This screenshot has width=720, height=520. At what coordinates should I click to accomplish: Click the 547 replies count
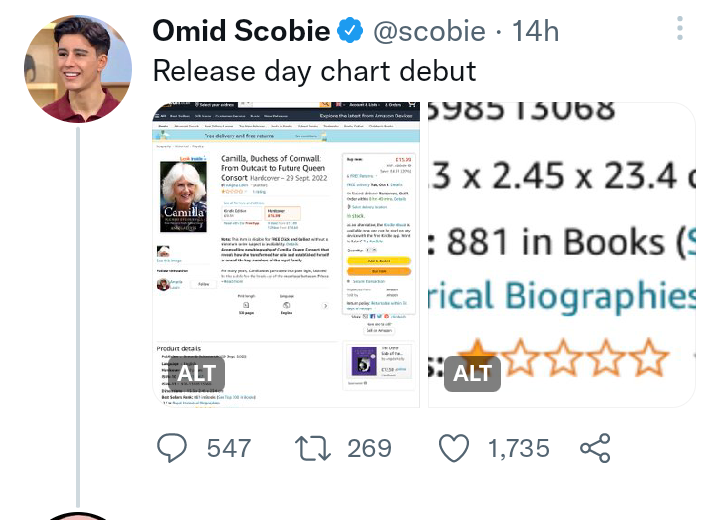229,447
